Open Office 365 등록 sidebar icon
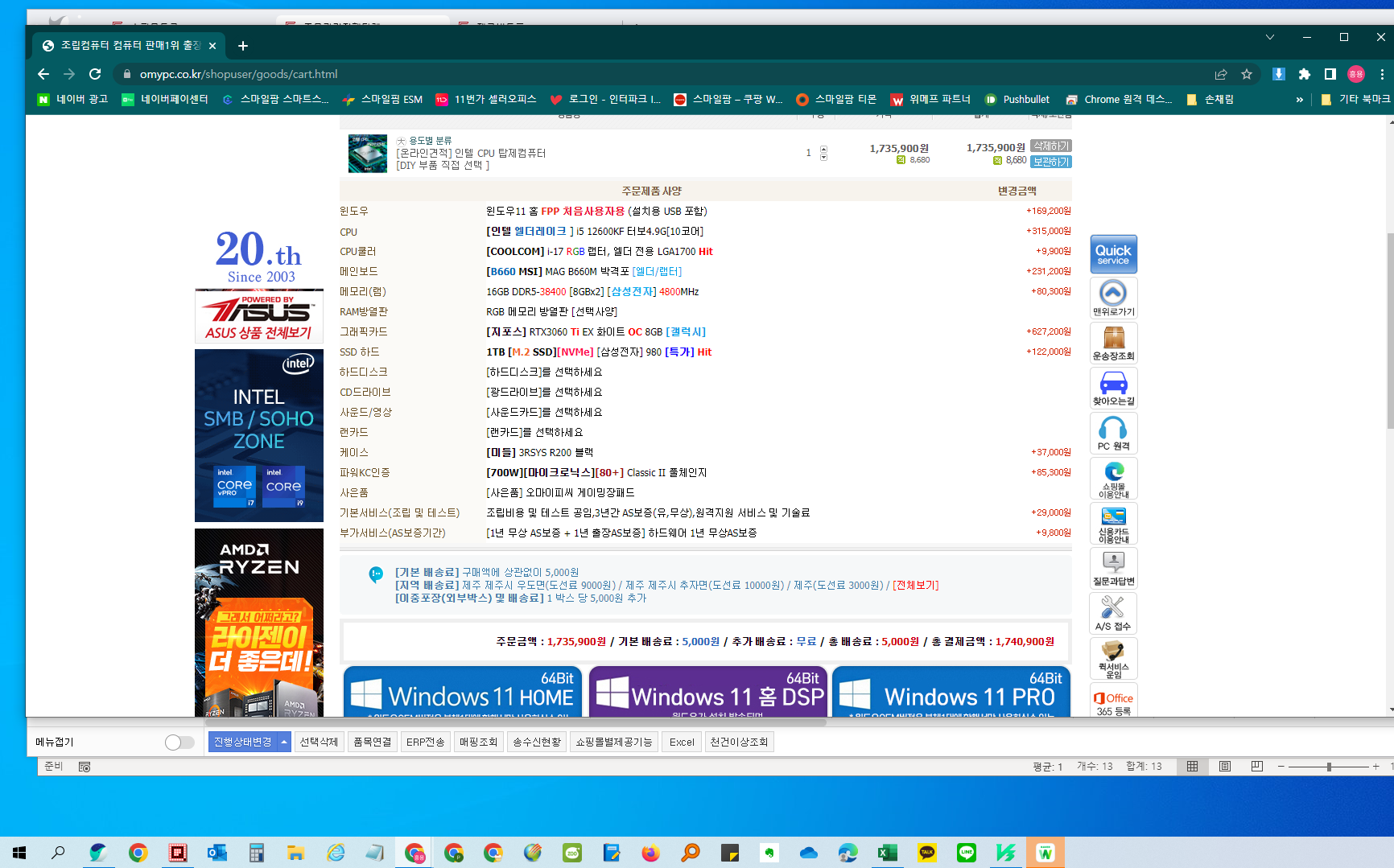 point(1113,700)
